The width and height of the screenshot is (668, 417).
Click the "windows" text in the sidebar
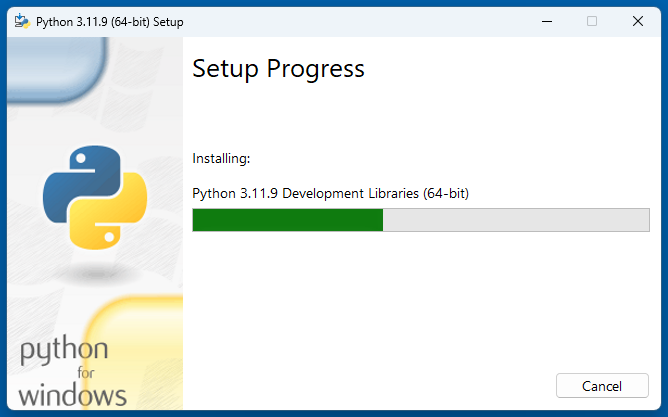[73, 394]
